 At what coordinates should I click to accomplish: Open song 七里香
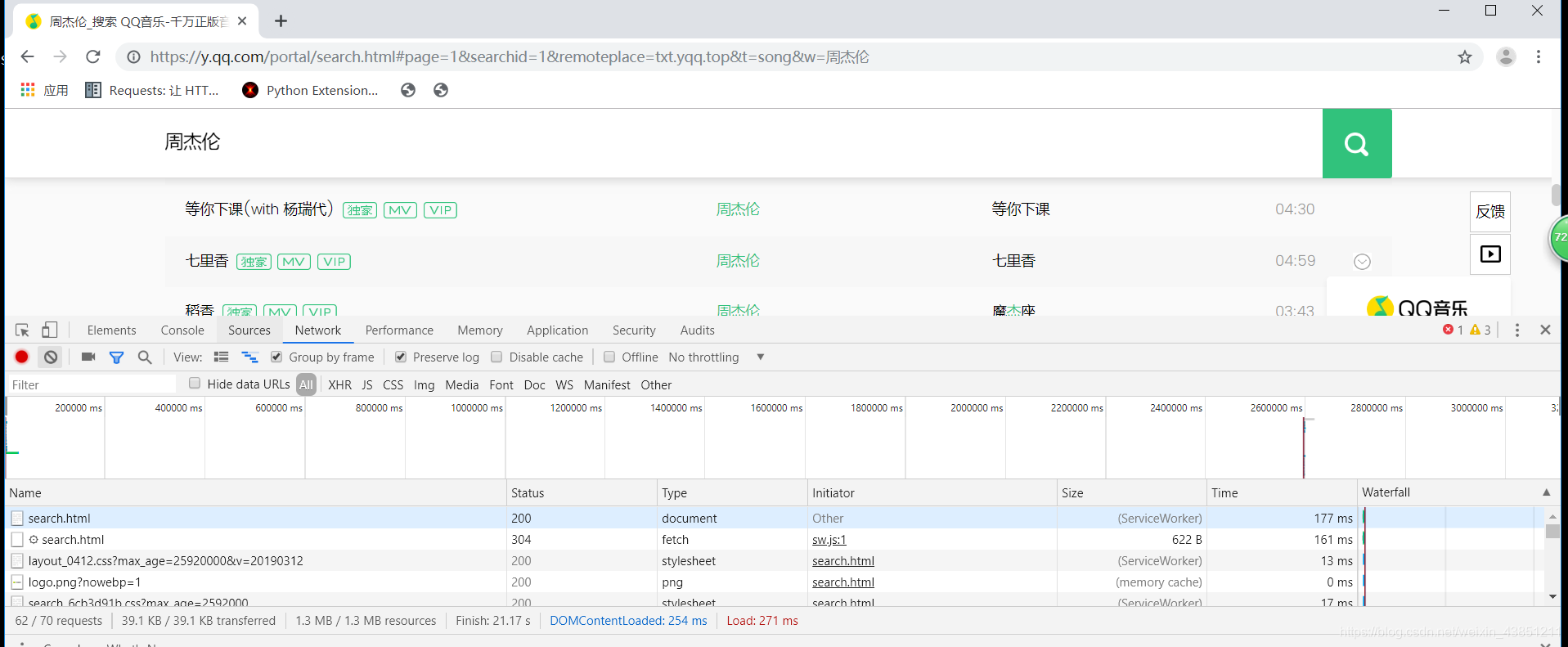[x=207, y=261]
